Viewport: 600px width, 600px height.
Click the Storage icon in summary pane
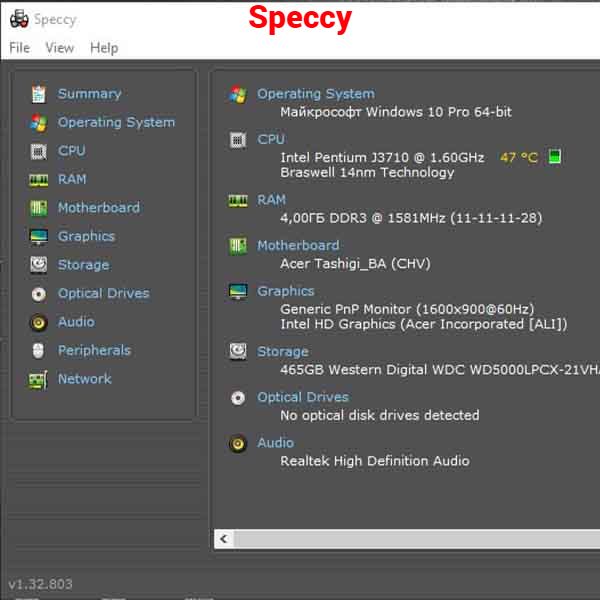(238, 351)
